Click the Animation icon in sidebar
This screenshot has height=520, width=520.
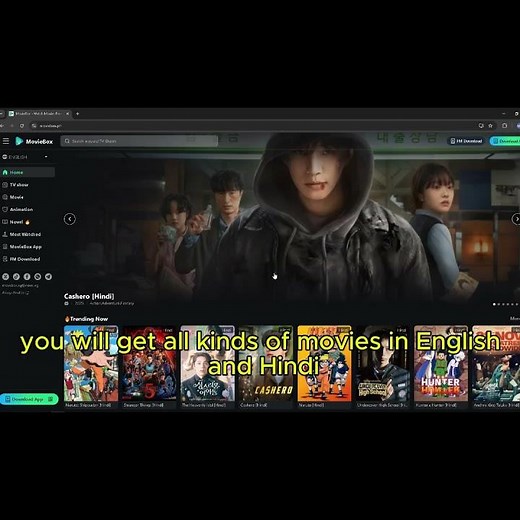point(5,209)
